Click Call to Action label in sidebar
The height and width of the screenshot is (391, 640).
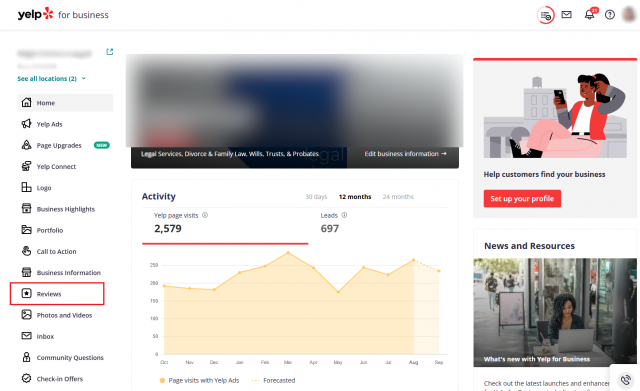56,251
